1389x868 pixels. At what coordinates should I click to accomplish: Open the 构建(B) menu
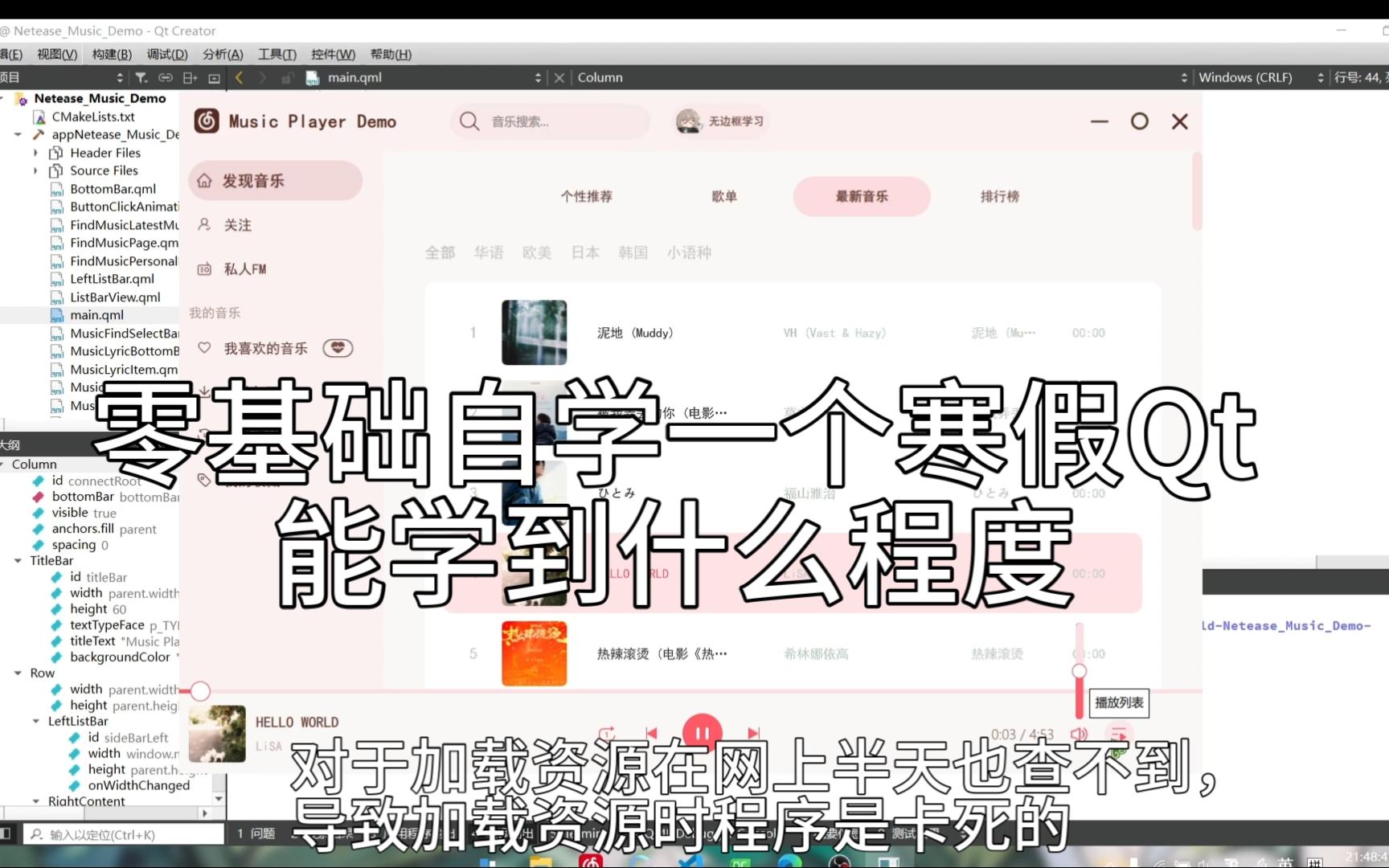click(112, 54)
